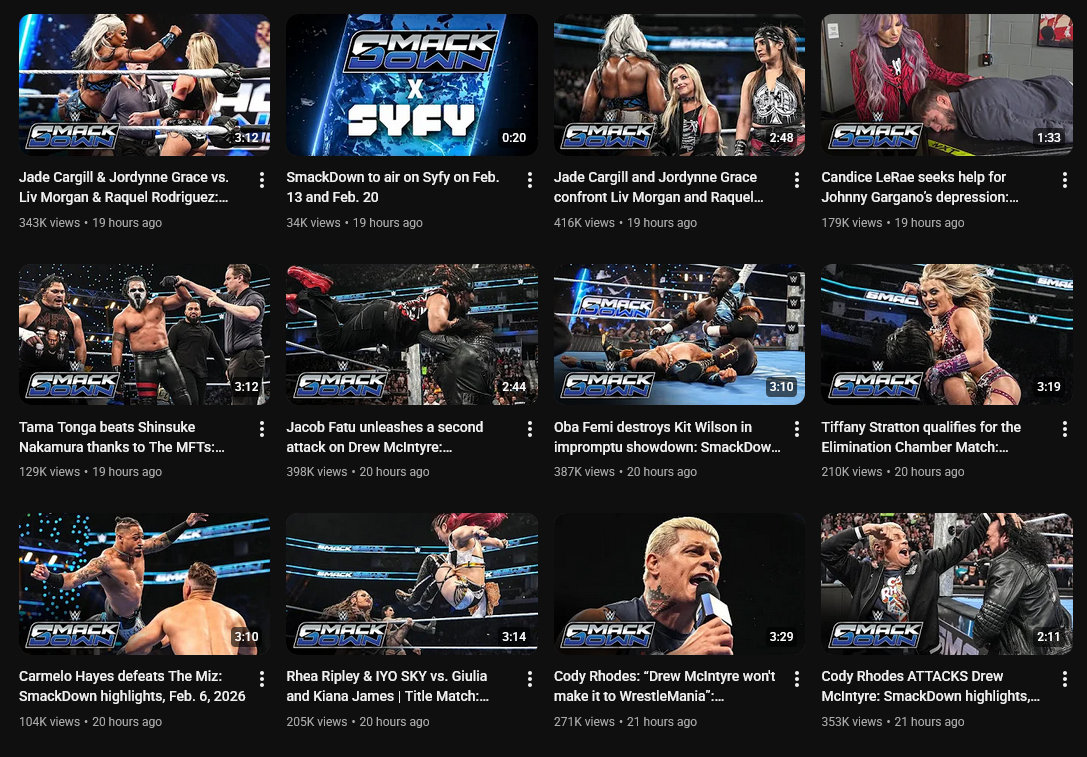Open the Jacob Fatu attack thumbnail

coord(412,334)
